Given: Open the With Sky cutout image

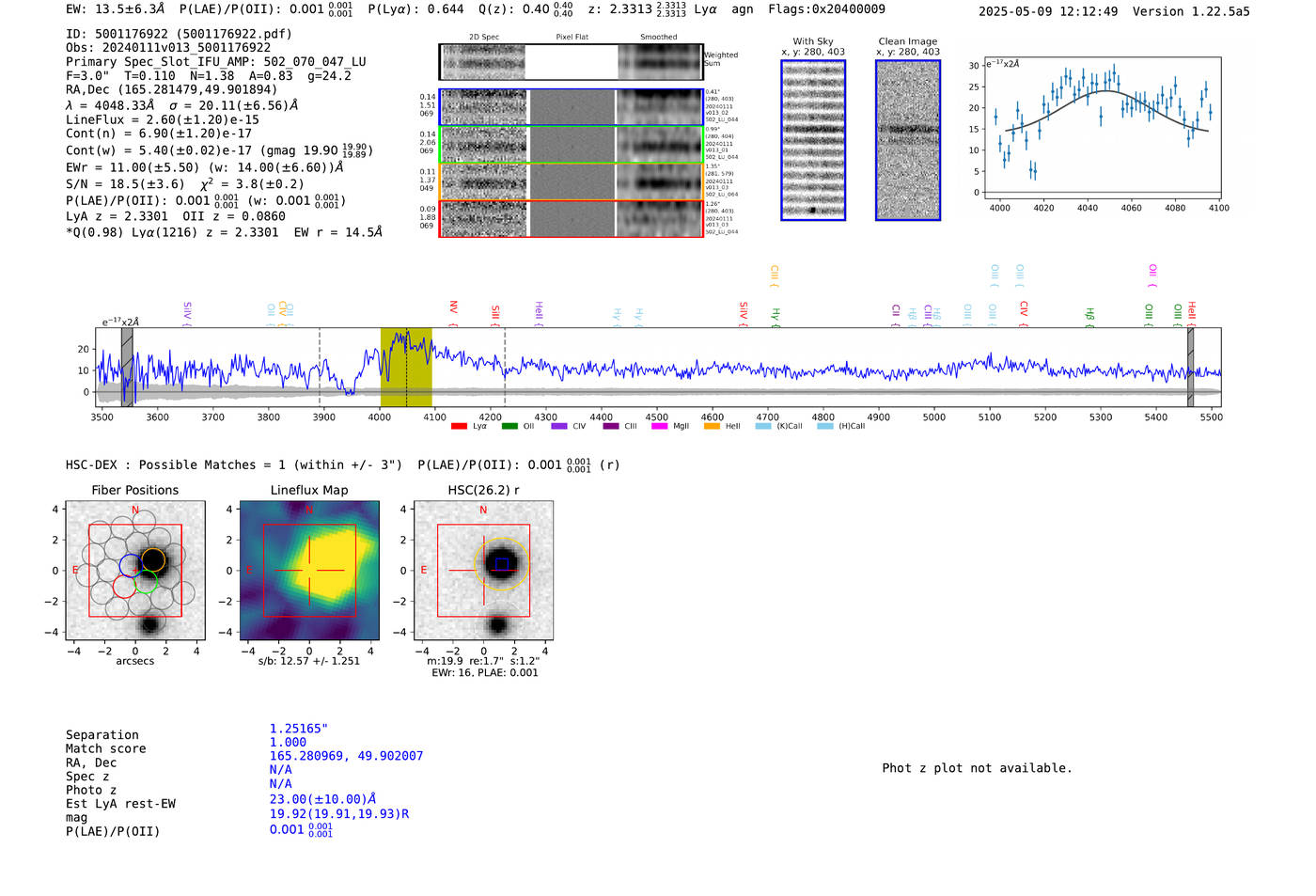Looking at the screenshot, I should (x=813, y=140).
